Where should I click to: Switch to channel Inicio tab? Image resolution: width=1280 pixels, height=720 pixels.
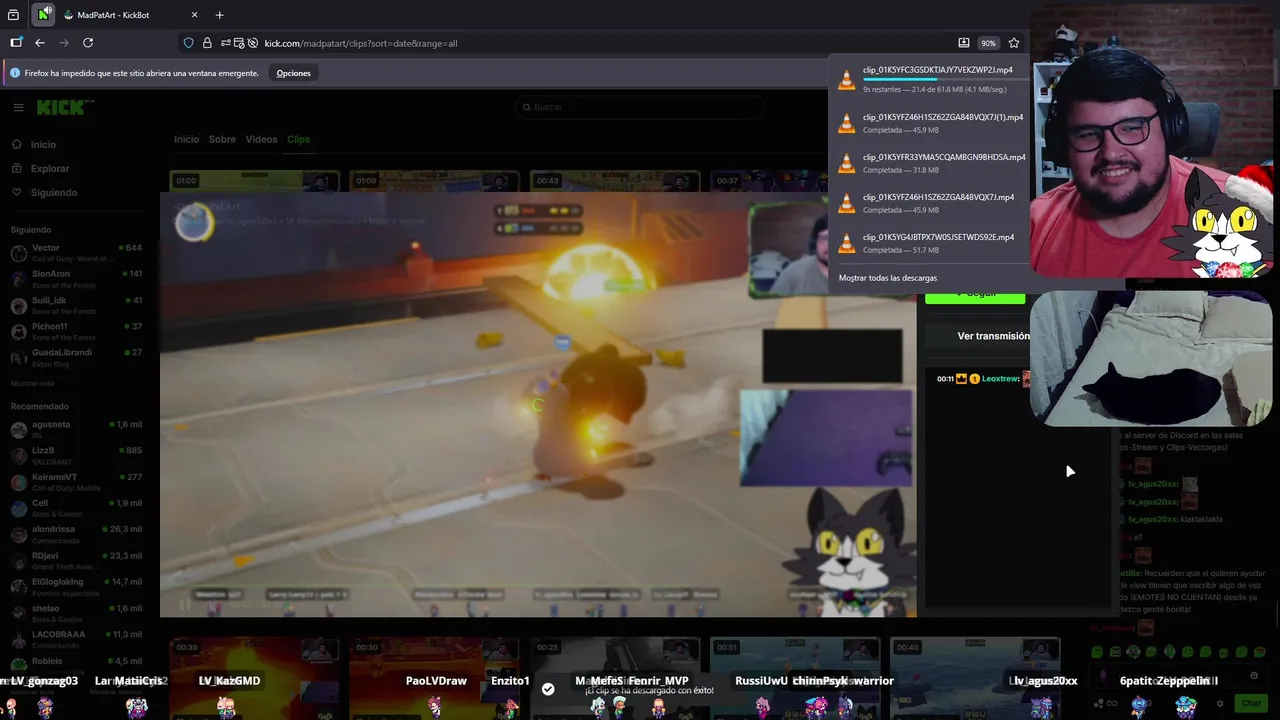186,139
